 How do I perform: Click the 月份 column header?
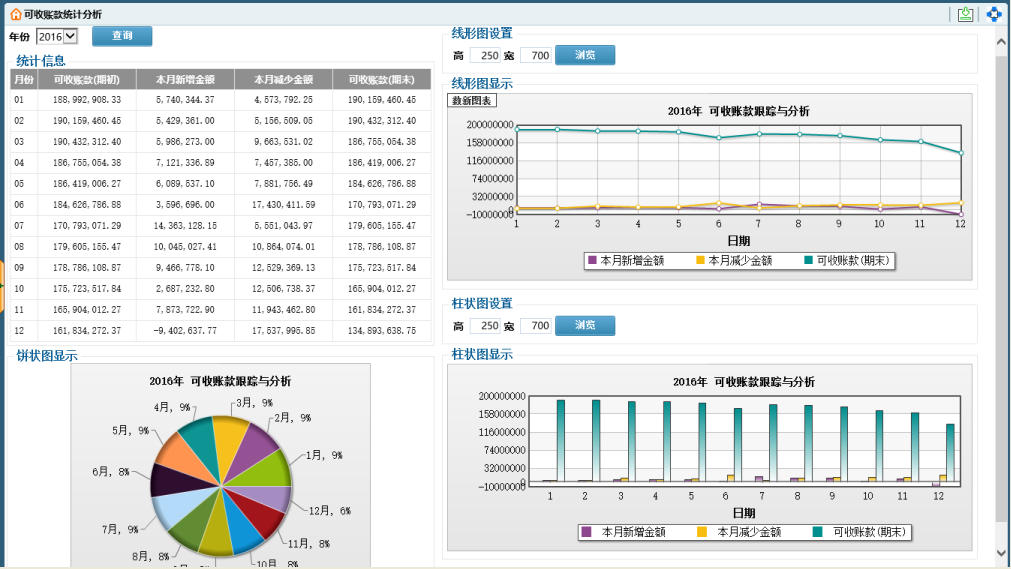[x=23, y=79]
